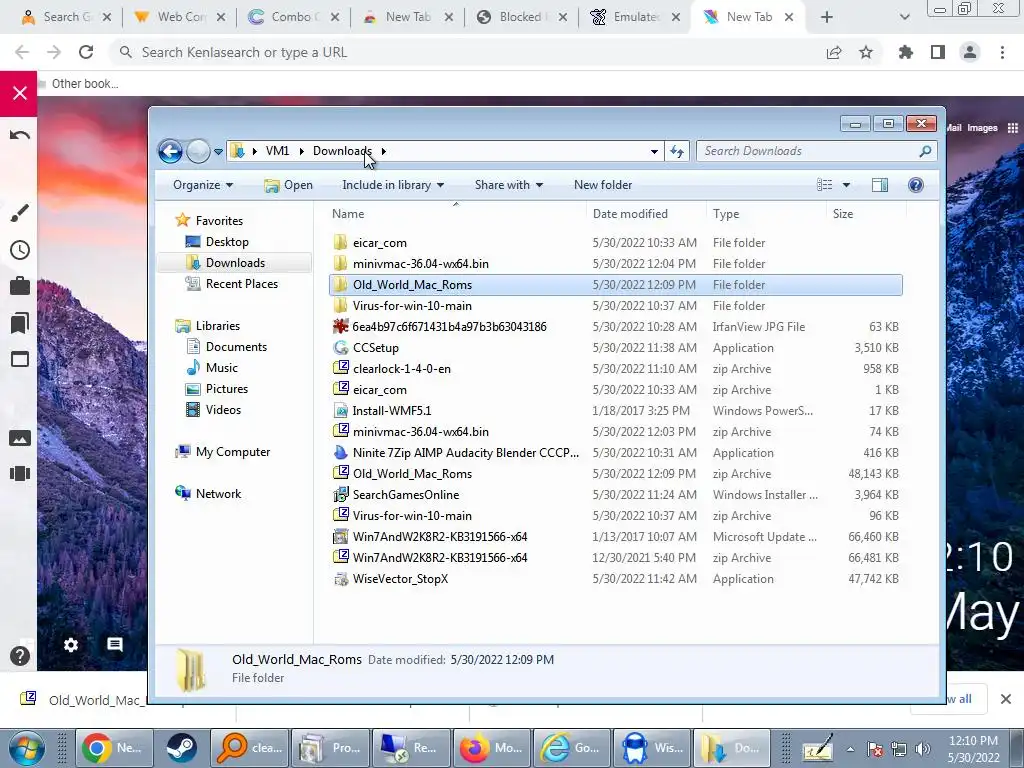Sort by Date modified column header
Screen dimensions: 1024x768
click(630, 214)
